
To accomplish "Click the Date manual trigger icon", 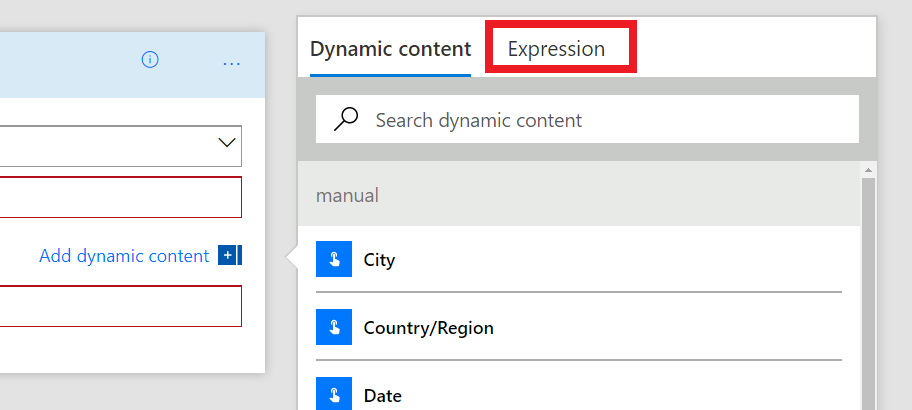I will pyautogui.click(x=332, y=394).
